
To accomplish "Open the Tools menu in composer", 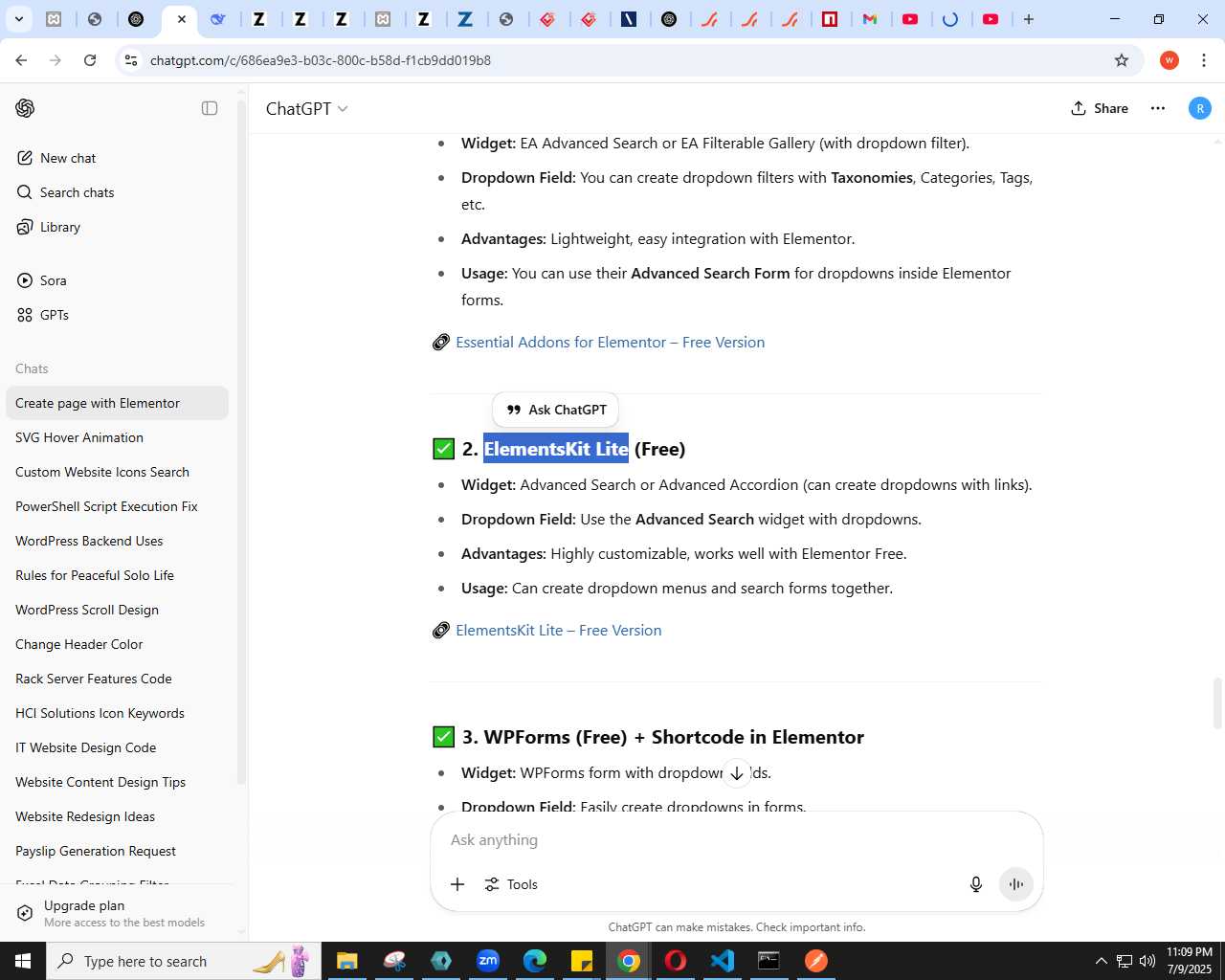I will pos(511,884).
